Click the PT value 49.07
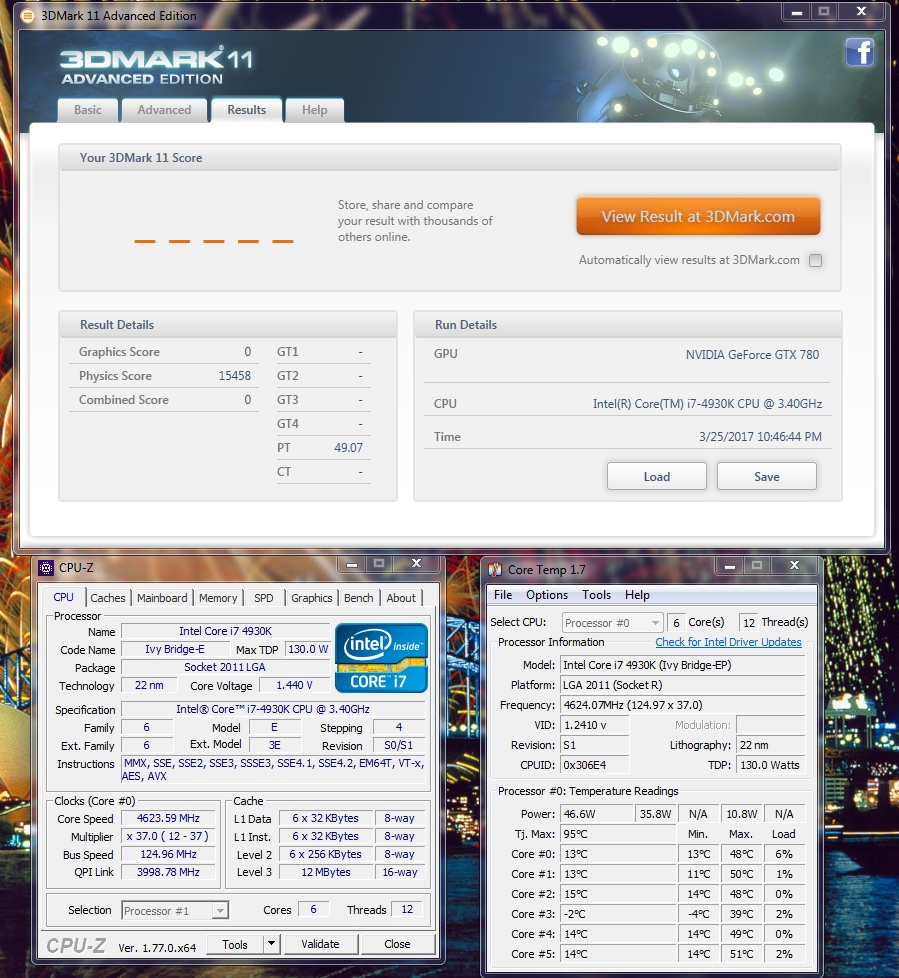The image size is (899, 978). click(x=348, y=448)
